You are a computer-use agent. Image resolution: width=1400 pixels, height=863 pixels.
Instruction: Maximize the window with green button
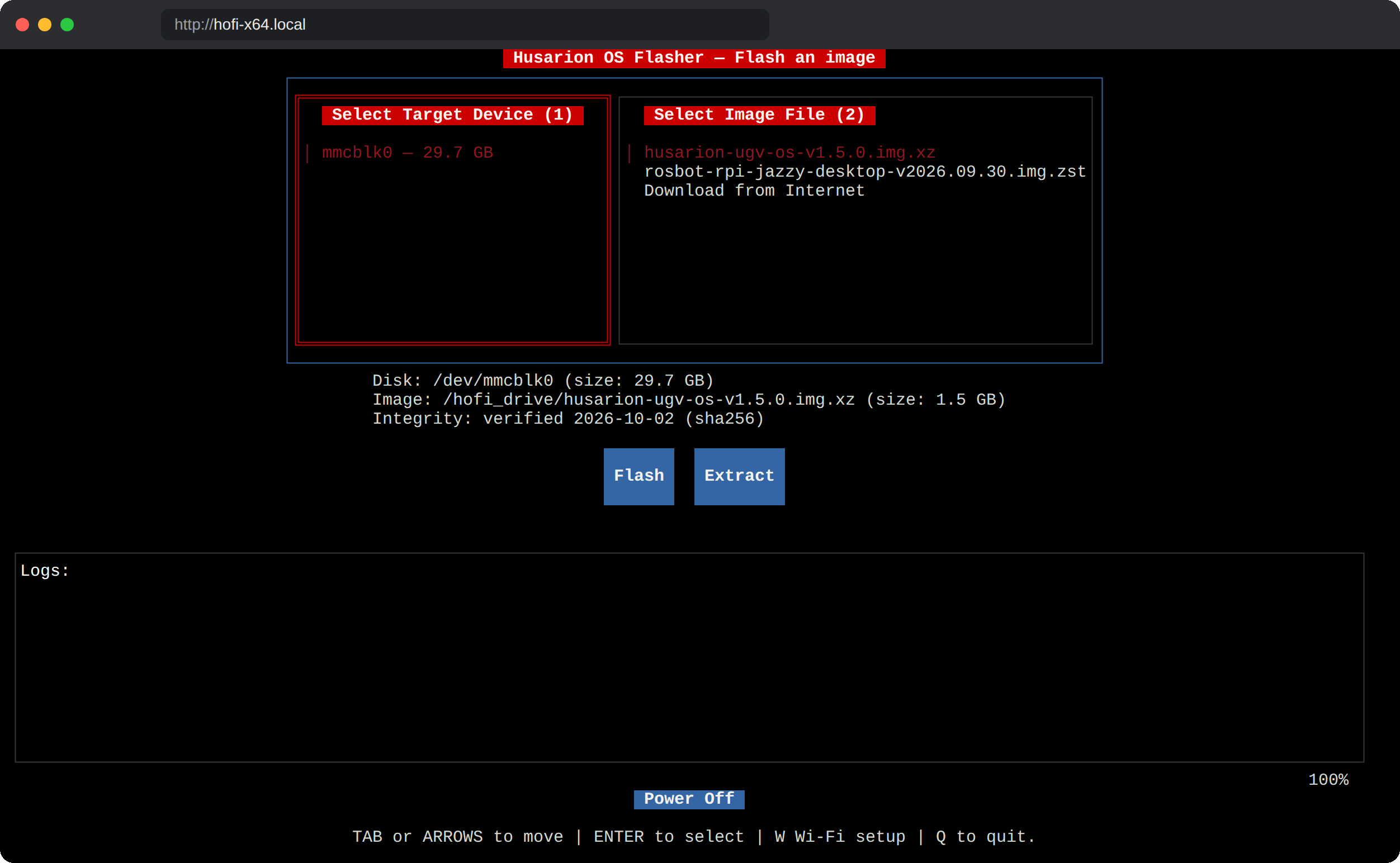68,25
